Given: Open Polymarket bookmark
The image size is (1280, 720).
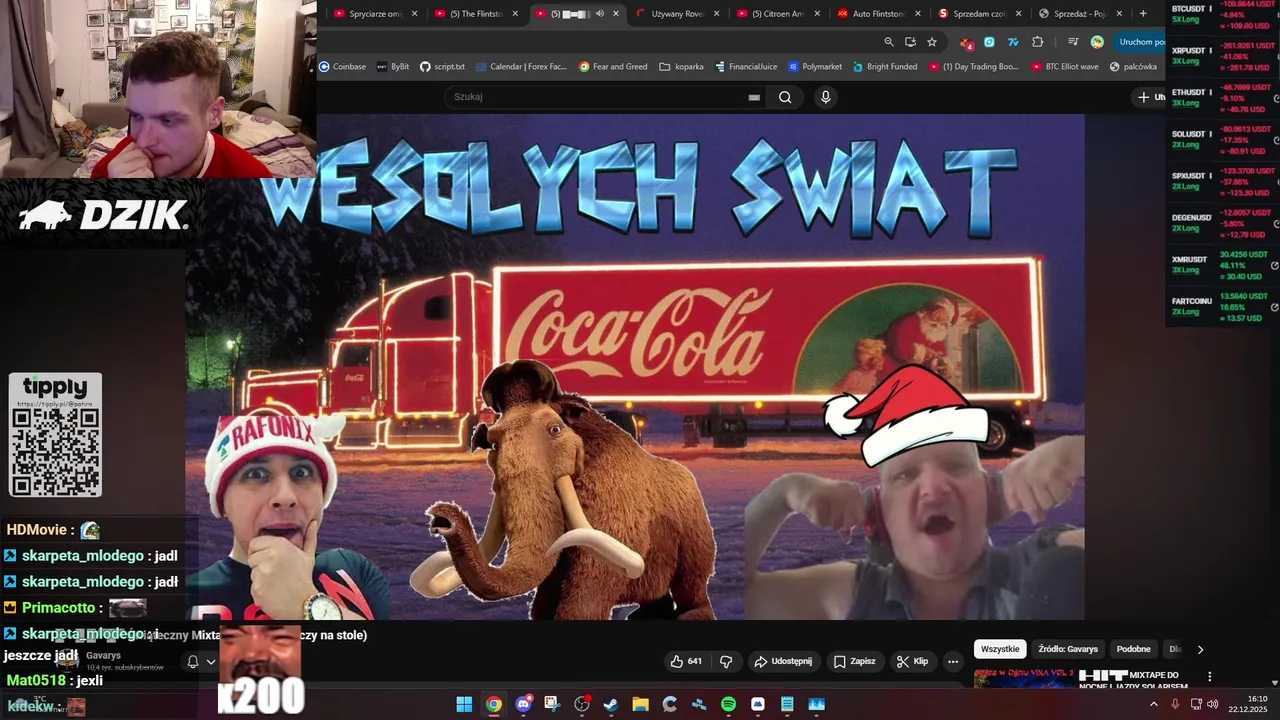Looking at the screenshot, I should click(x=815, y=66).
